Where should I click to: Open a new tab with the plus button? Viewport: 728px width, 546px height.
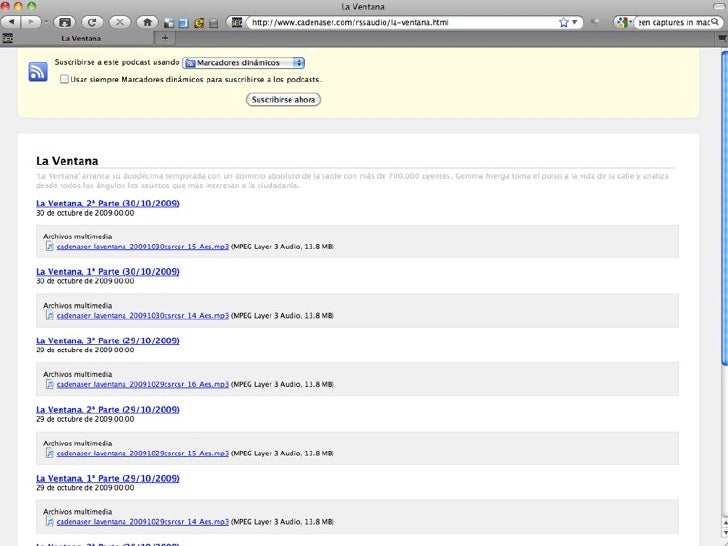click(x=165, y=38)
